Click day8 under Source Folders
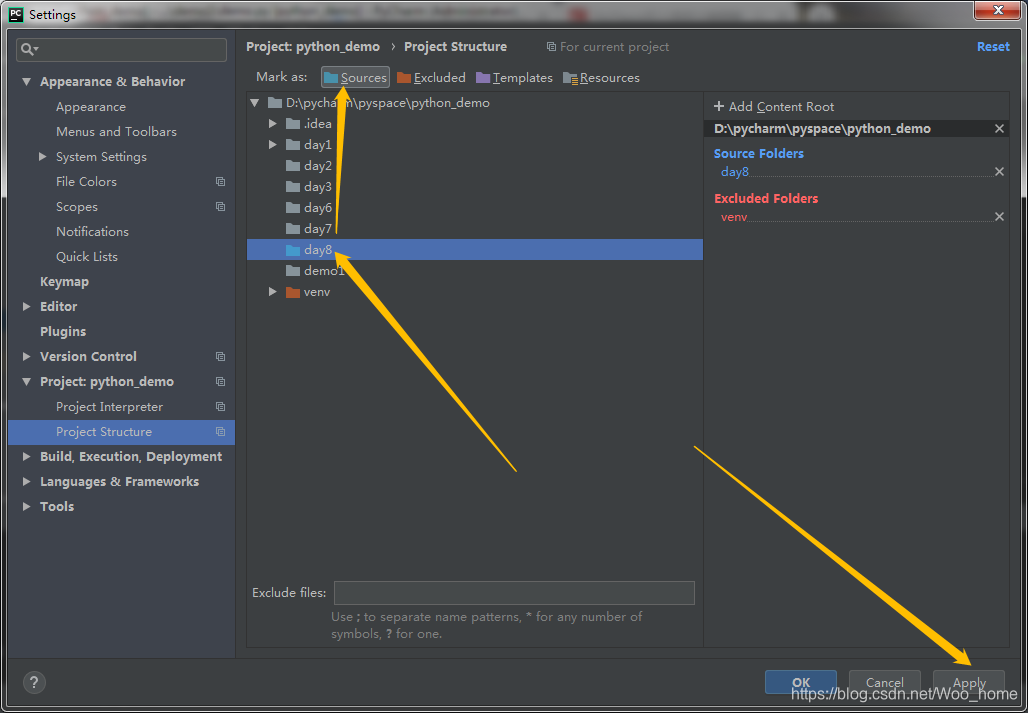Image resolution: width=1028 pixels, height=713 pixels. (x=735, y=172)
